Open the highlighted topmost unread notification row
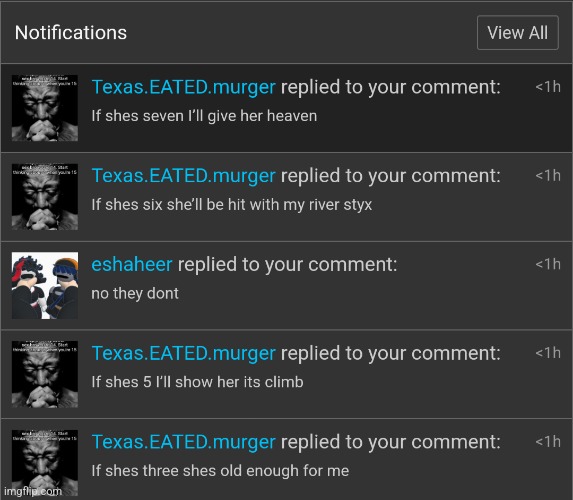The width and height of the screenshot is (573, 500). (286, 108)
